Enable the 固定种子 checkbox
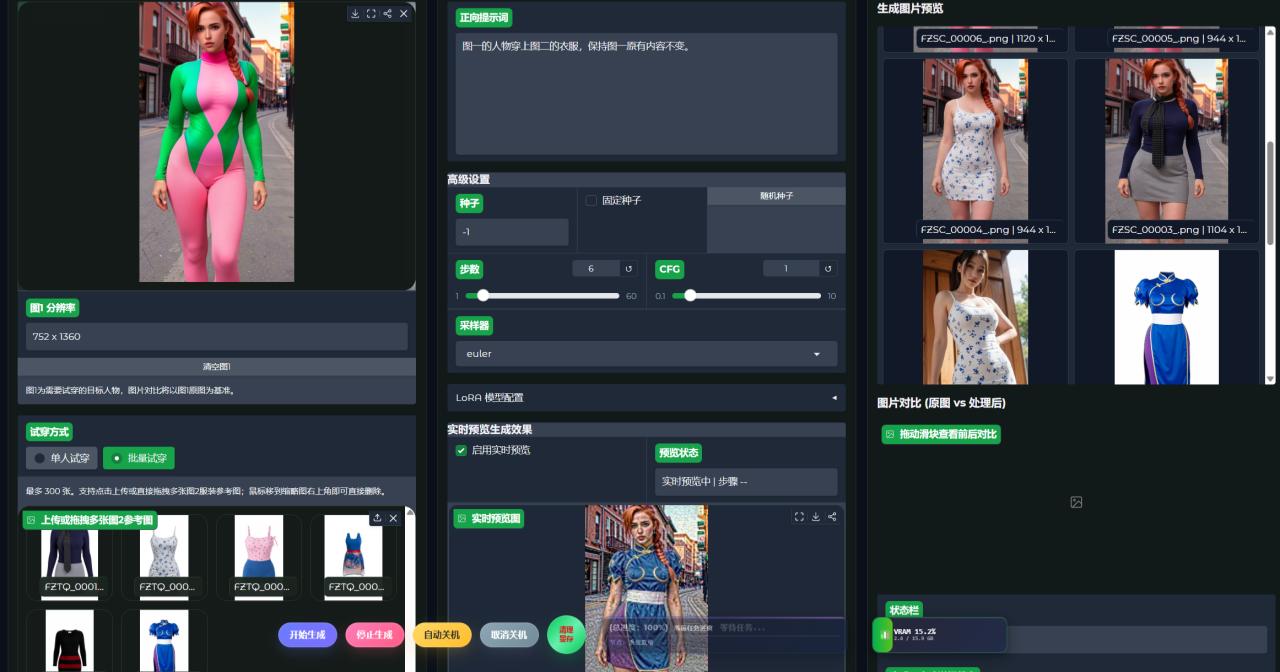 (590, 199)
